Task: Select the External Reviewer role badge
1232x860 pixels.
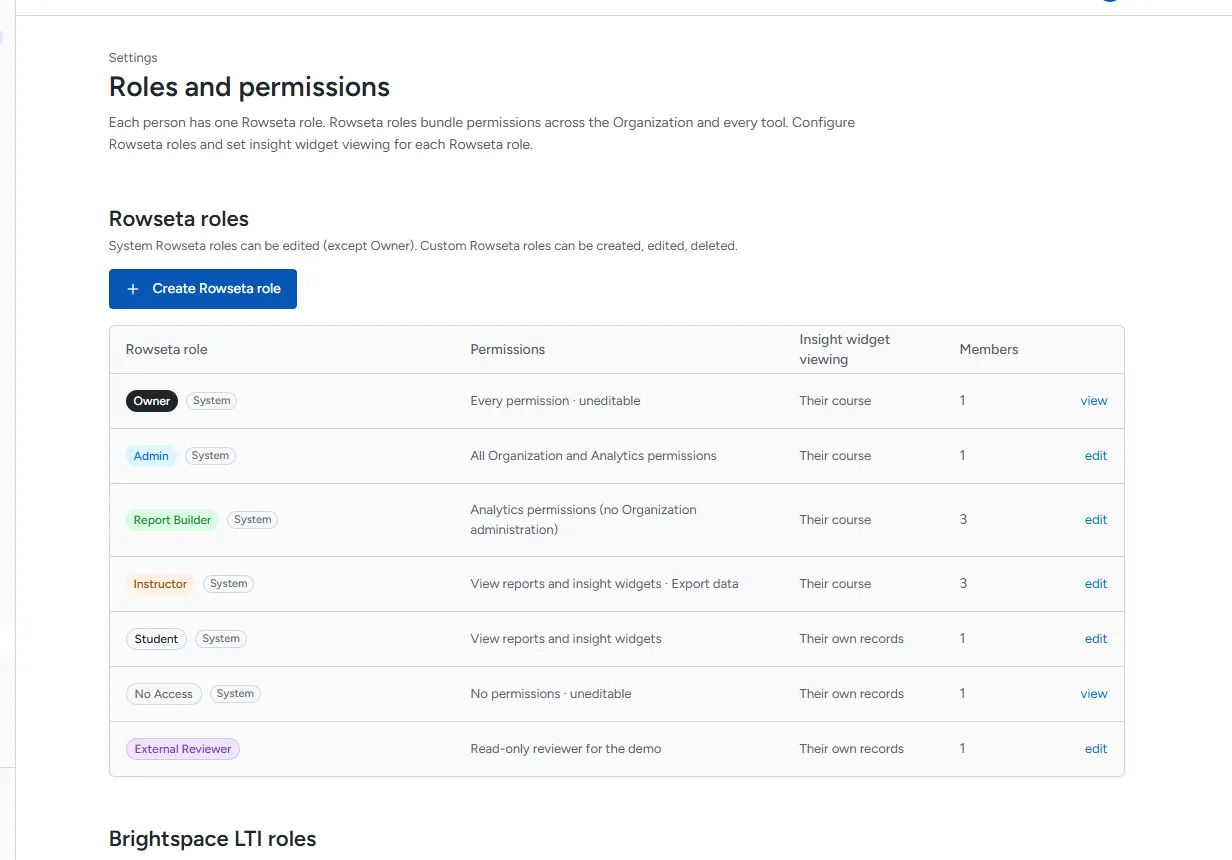Action: (183, 749)
